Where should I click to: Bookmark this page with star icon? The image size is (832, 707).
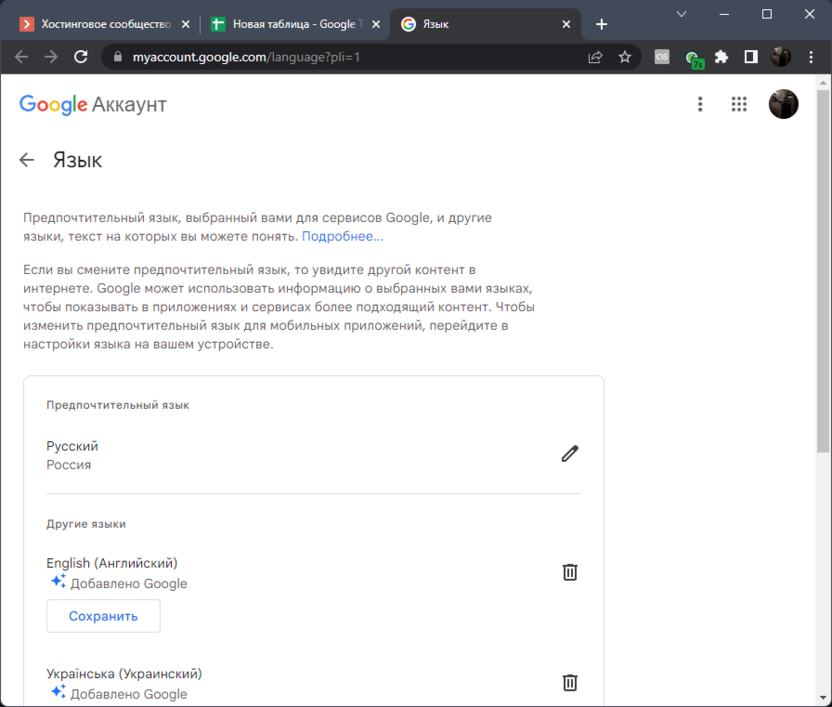click(x=625, y=57)
